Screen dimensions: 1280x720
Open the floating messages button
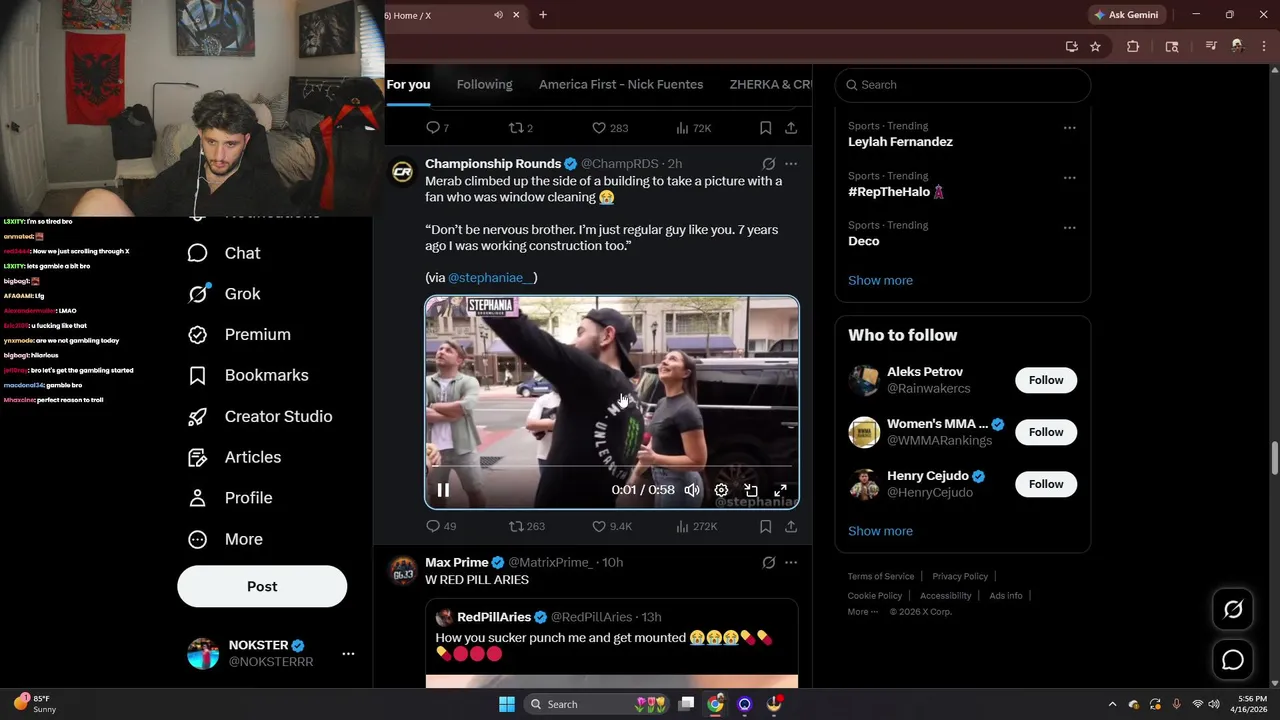tap(1233, 660)
